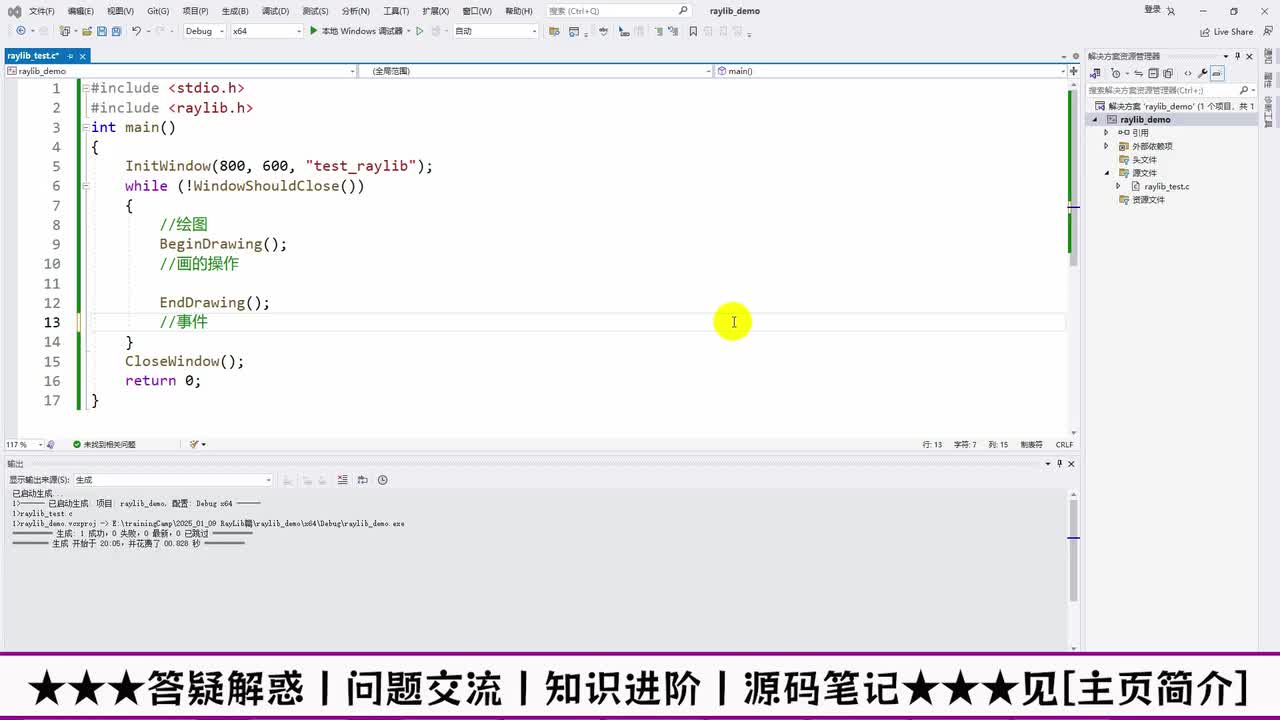Click Sync with Active Document icon
The width and height of the screenshot is (1280, 720).
[x=1138, y=73]
